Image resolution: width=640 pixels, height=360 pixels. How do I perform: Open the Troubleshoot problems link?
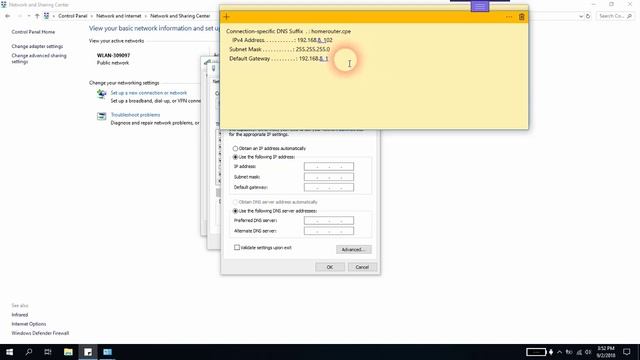pos(136,115)
